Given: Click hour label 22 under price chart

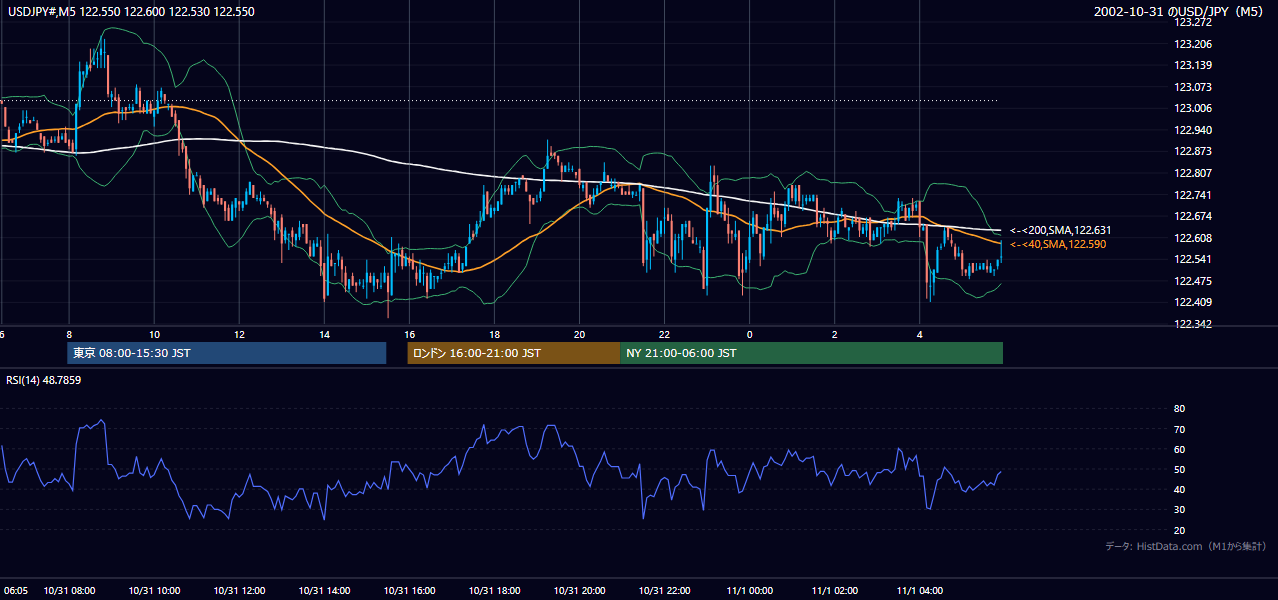Looking at the screenshot, I should [664, 334].
